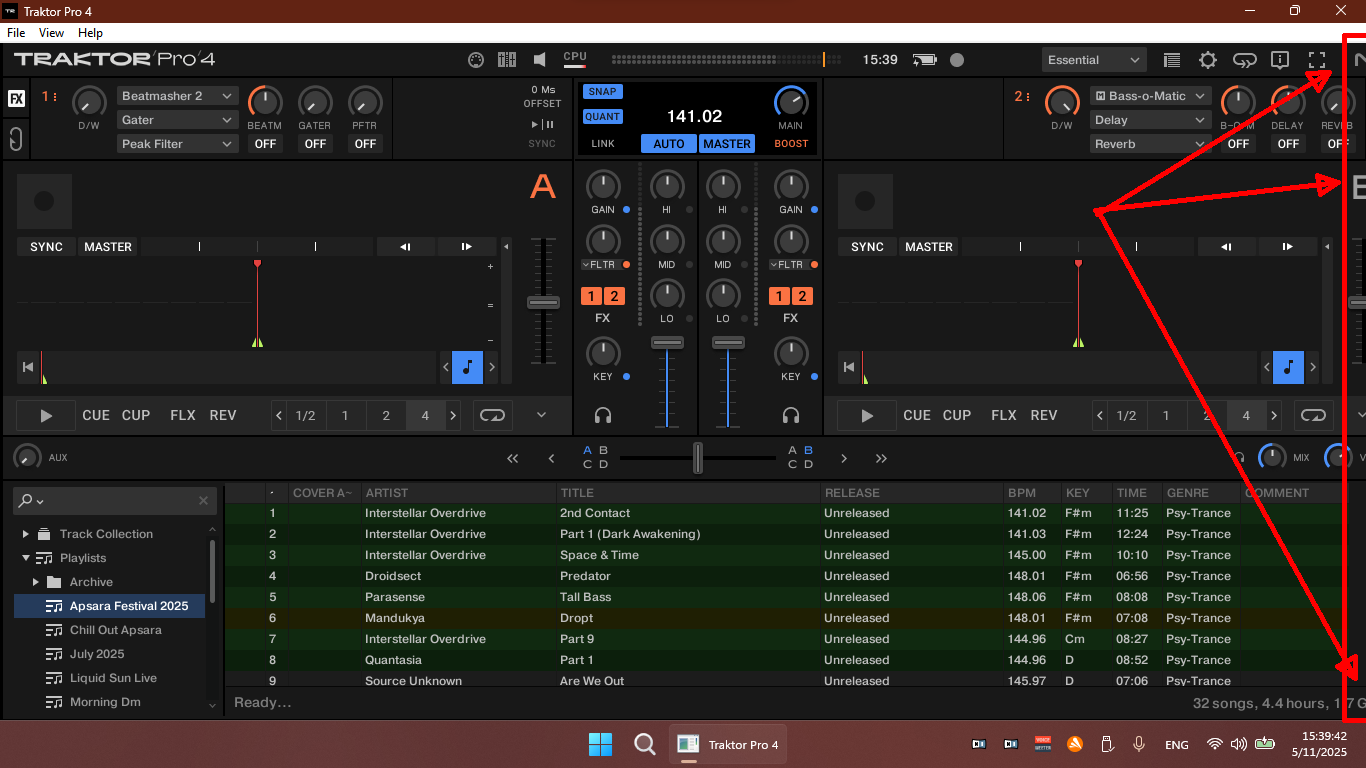
Task: Open the Delay effect dropdown
Action: (1150, 120)
